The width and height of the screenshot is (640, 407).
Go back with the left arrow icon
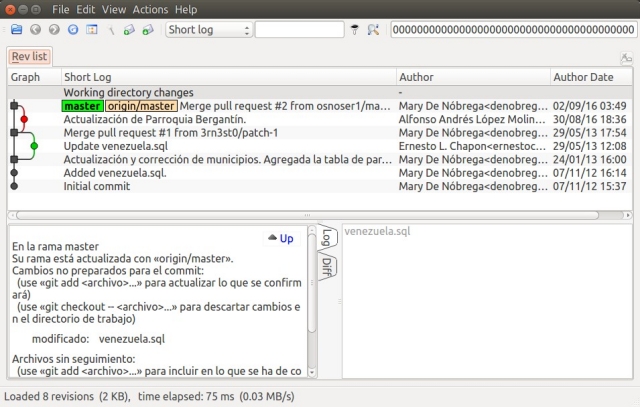coord(36,30)
